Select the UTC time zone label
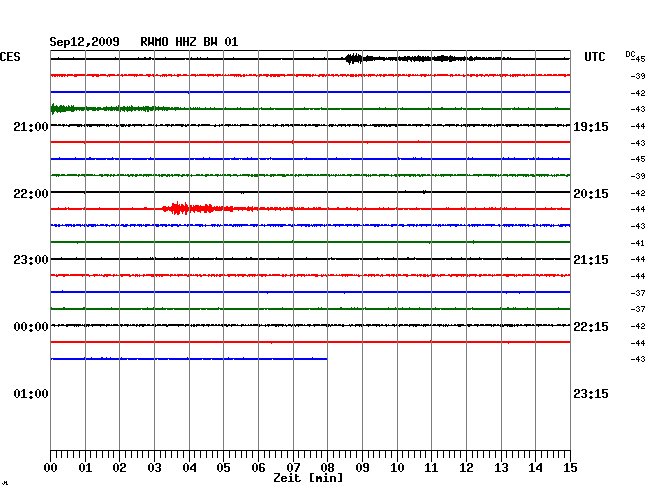 pyautogui.click(x=594, y=57)
